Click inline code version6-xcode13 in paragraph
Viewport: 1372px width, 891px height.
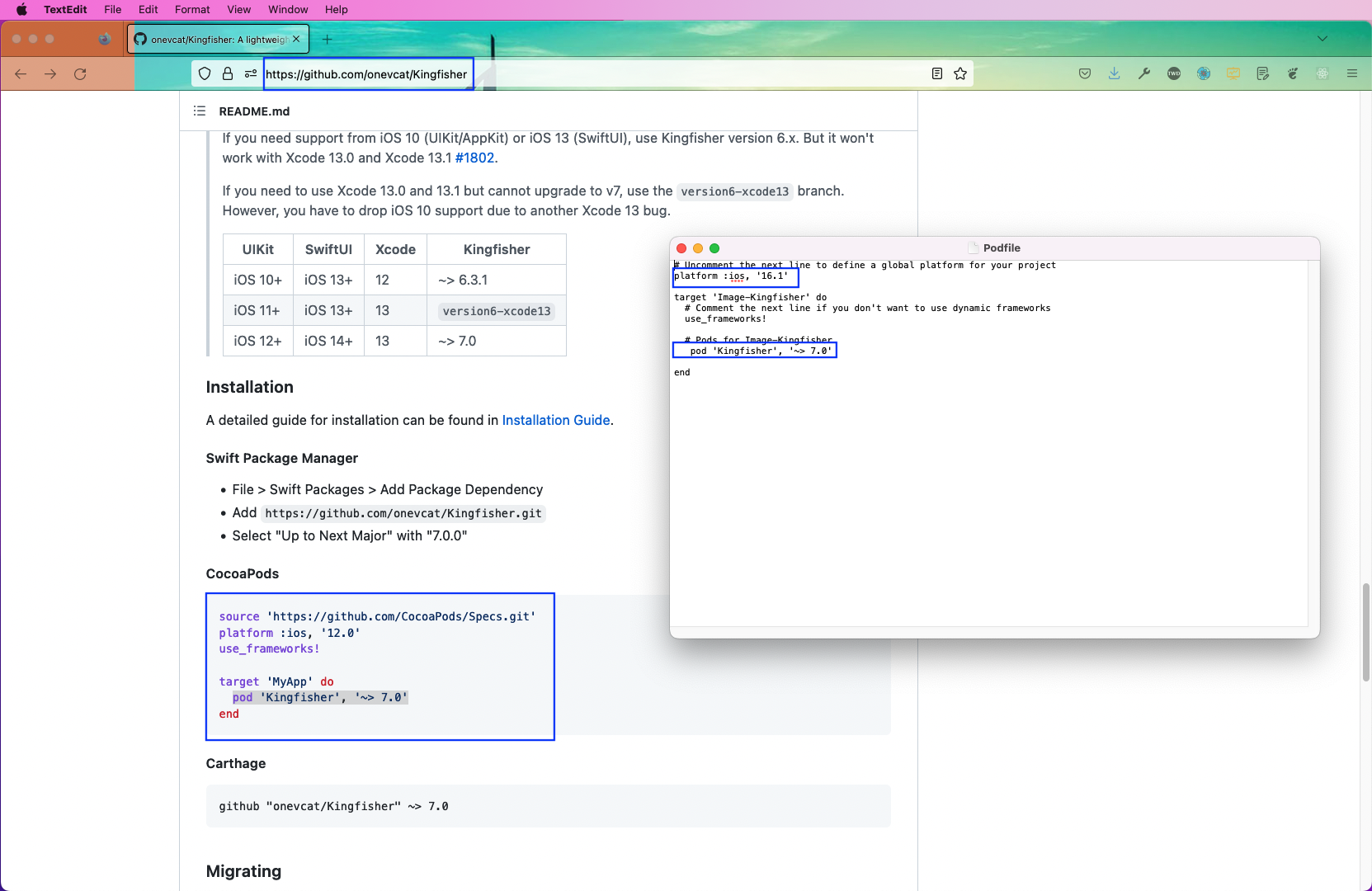click(x=735, y=191)
